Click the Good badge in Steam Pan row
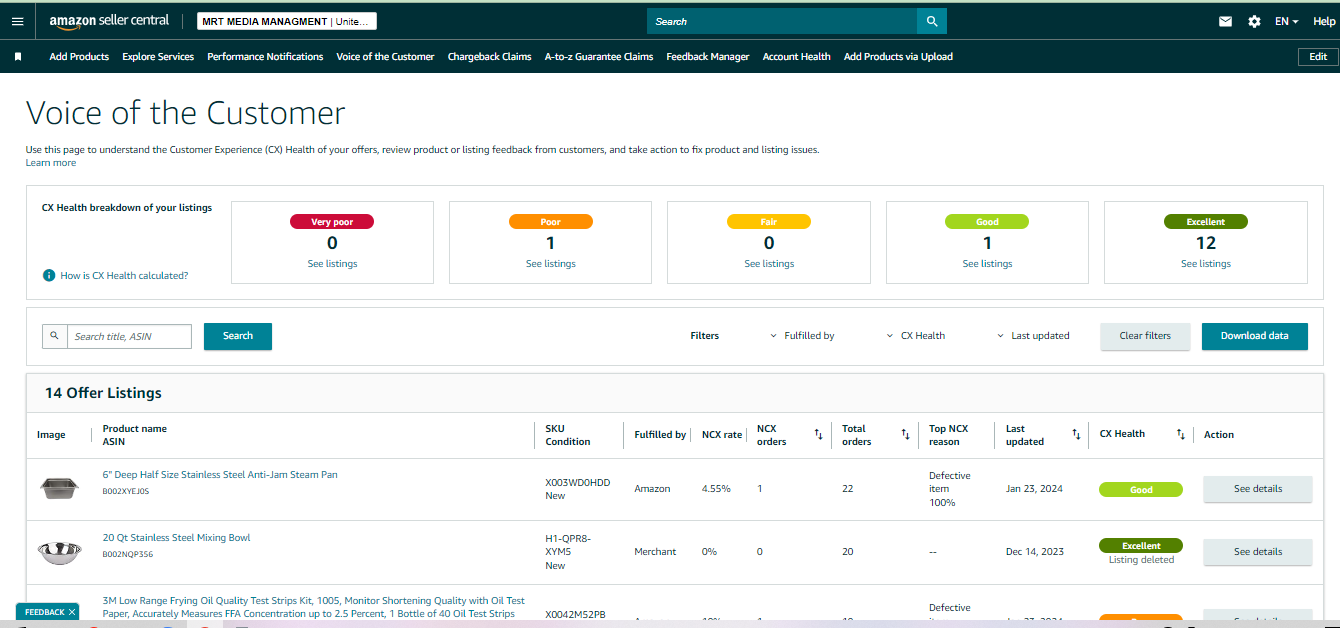Viewport: 1340px width, 628px height. pos(1141,490)
